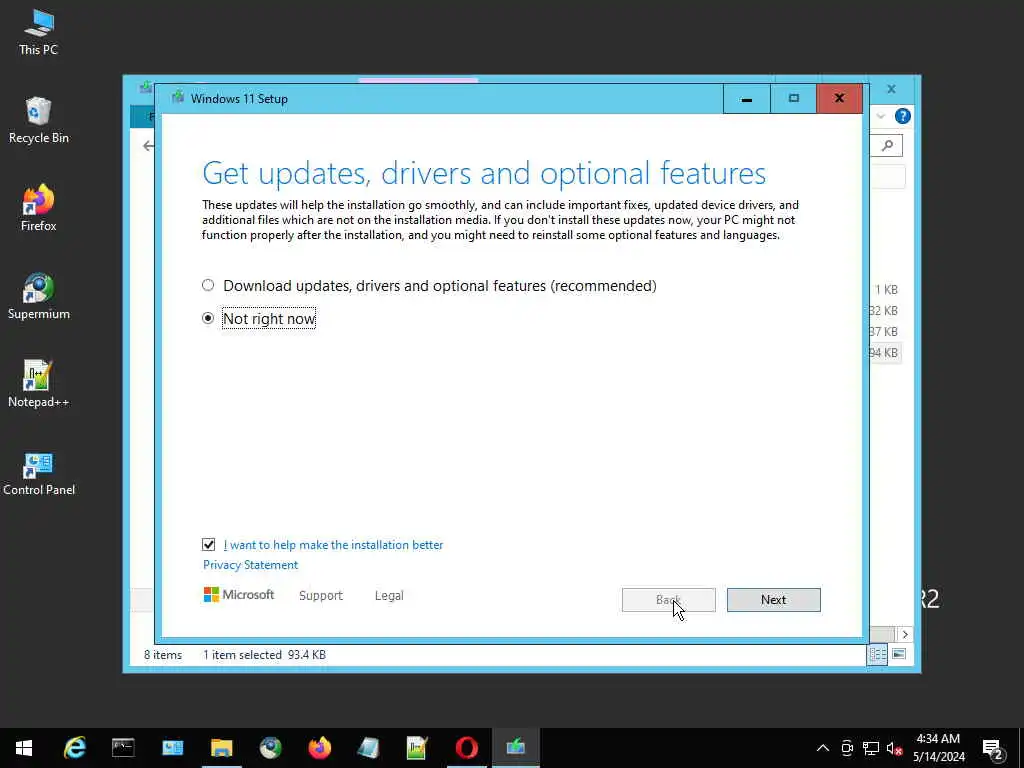Click the muted volume tray icon
The height and width of the screenshot is (768, 1024).
coord(895,748)
